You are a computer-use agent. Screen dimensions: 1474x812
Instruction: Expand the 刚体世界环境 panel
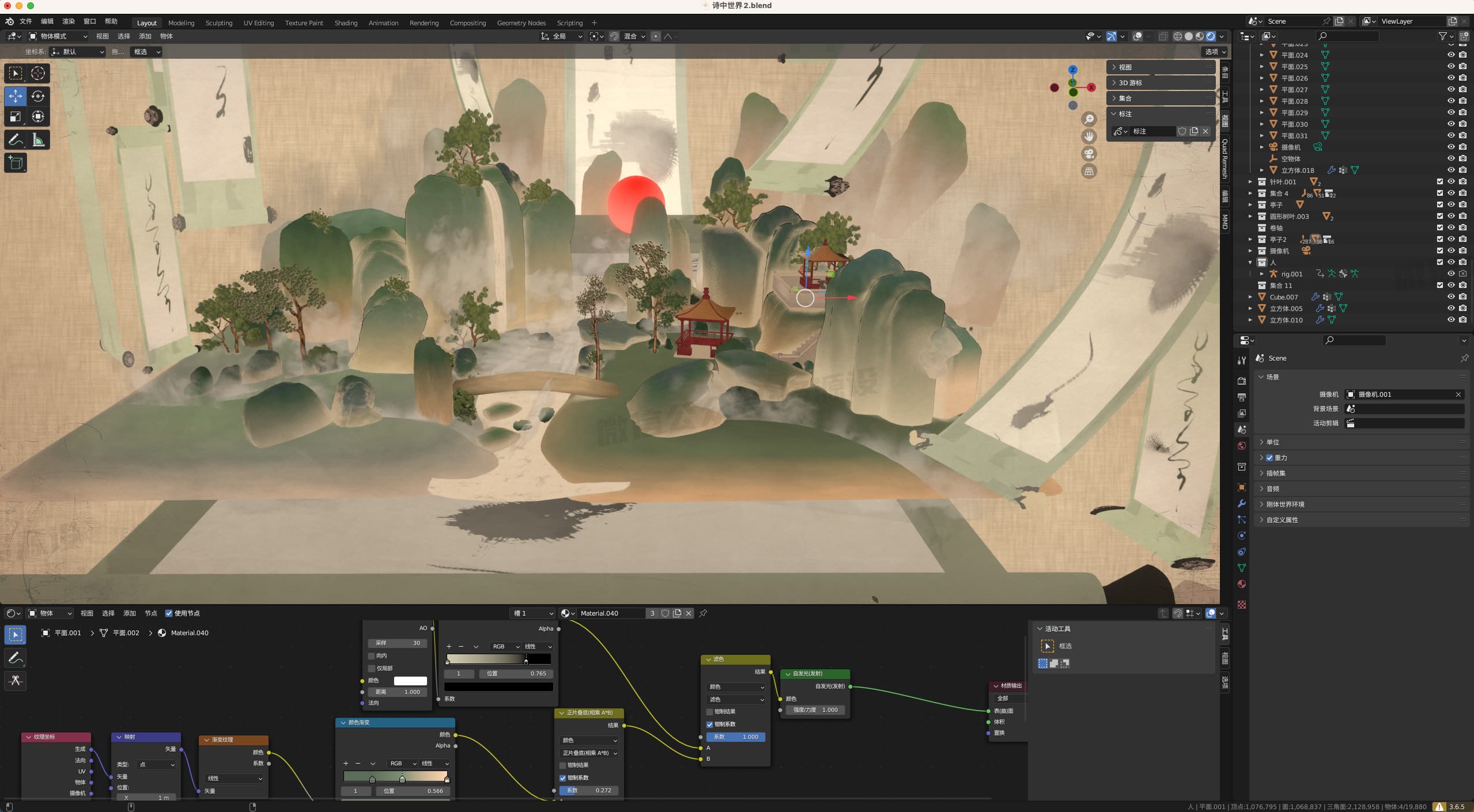[1361, 504]
